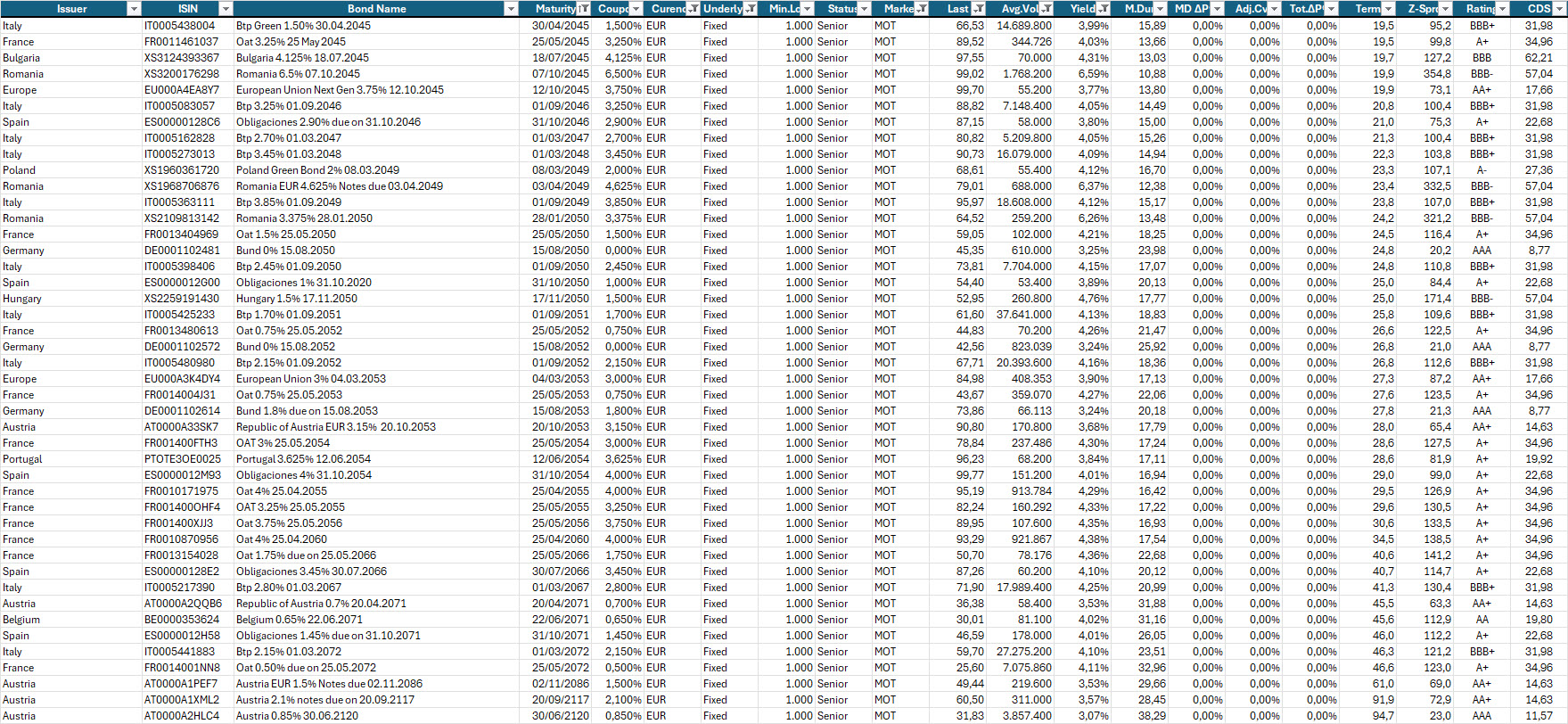Screen dimensions: 1568x724
Task: Open the Issuer column filter dropdown
Action: tap(134, 9)
